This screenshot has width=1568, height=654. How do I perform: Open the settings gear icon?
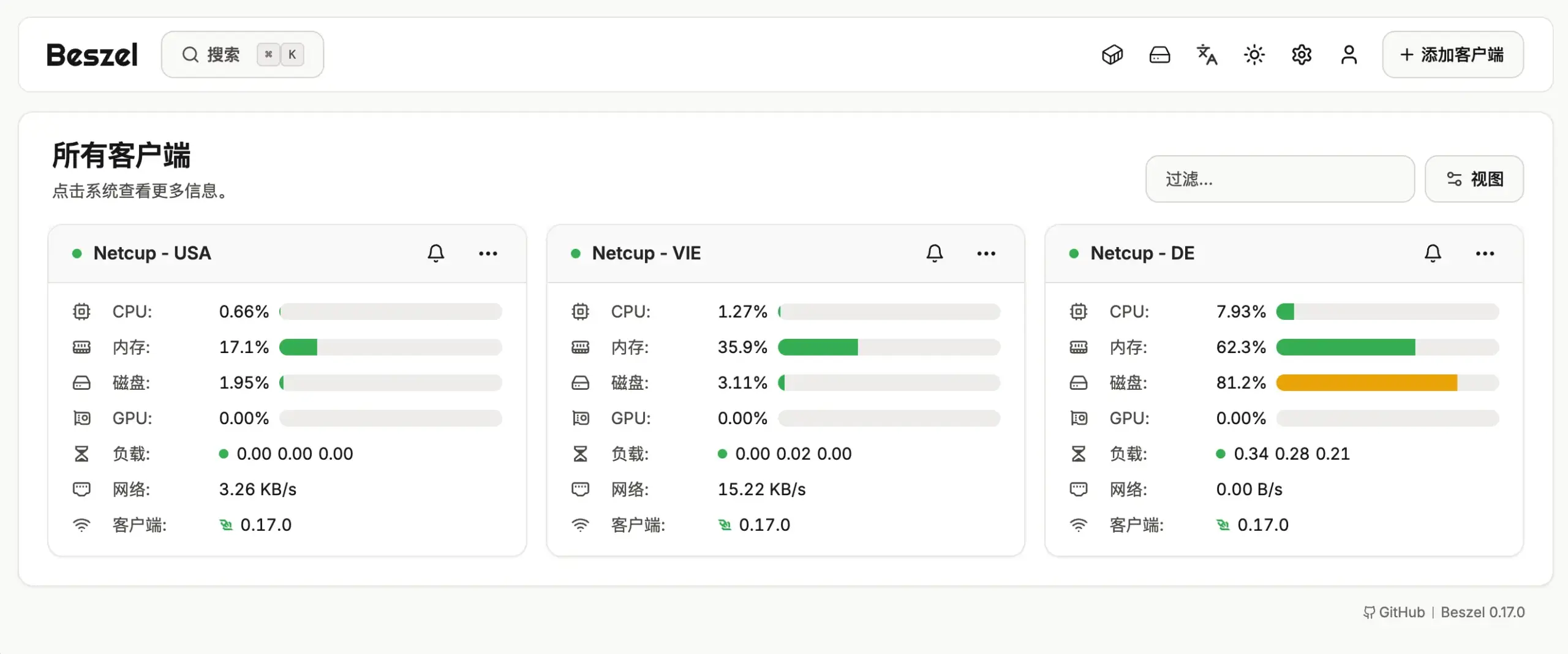pyautogui.click(x=1302, y=55)
